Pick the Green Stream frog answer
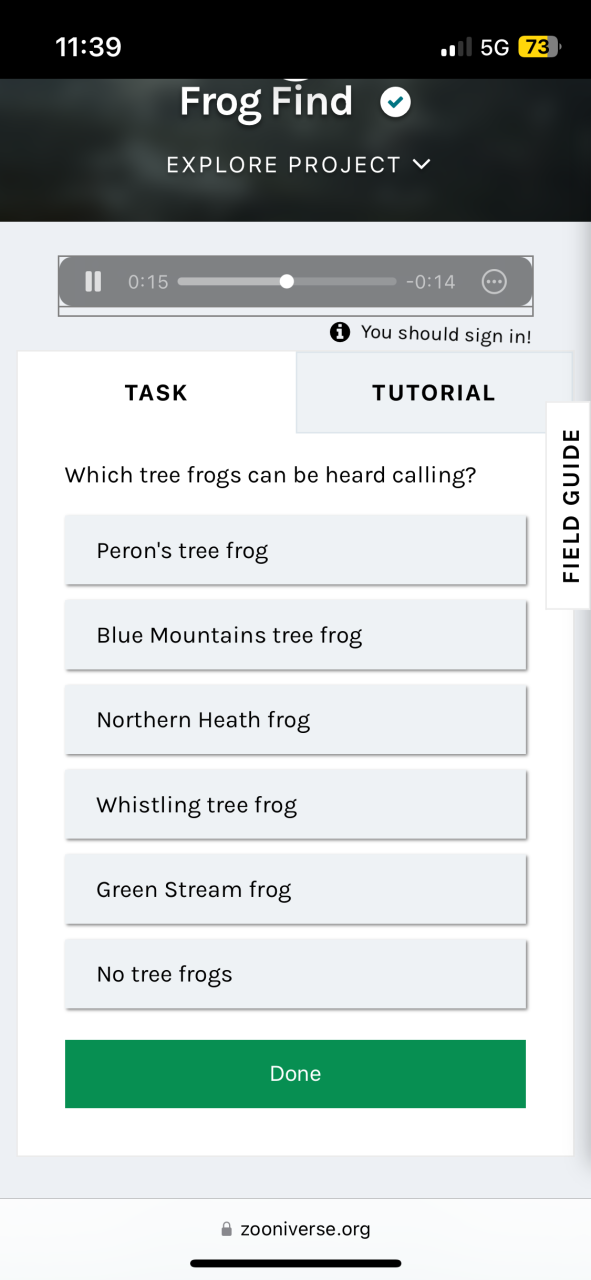This screenshot has height=1280, width=591. click(295, 889)
